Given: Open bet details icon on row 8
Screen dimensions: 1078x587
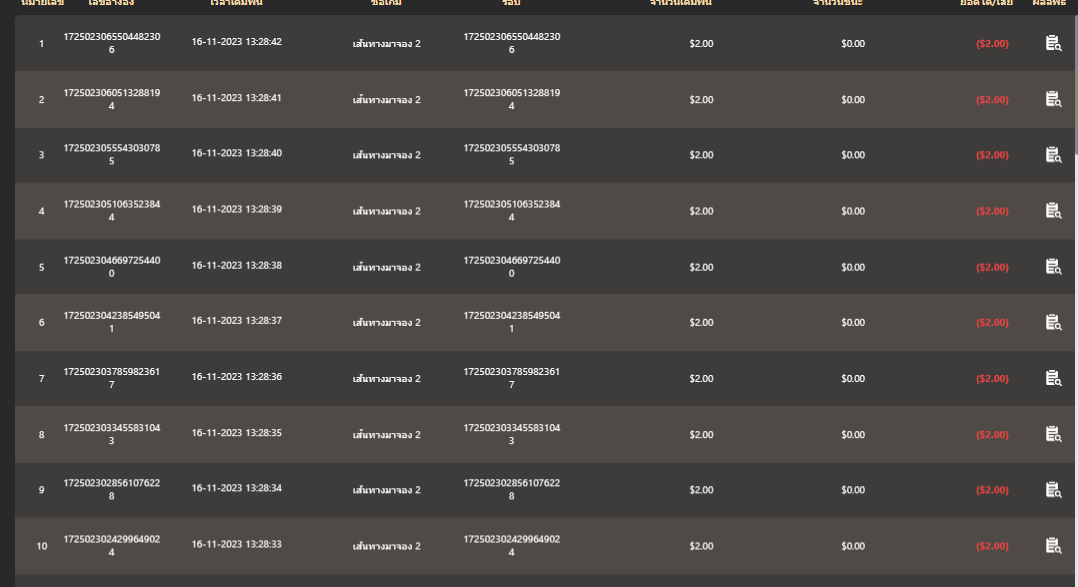Looking at the screenshot, I should pyautogui.click(x=1052, y=434).
